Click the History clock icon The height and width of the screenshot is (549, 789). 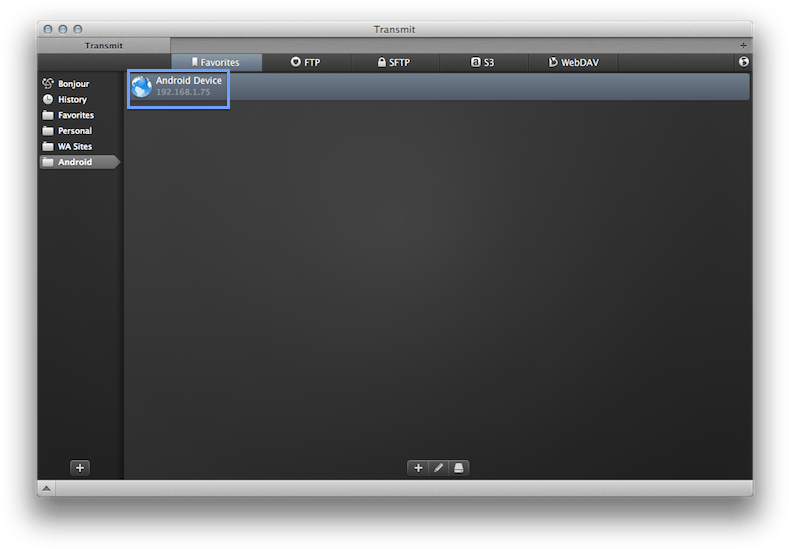click(48, 99)
